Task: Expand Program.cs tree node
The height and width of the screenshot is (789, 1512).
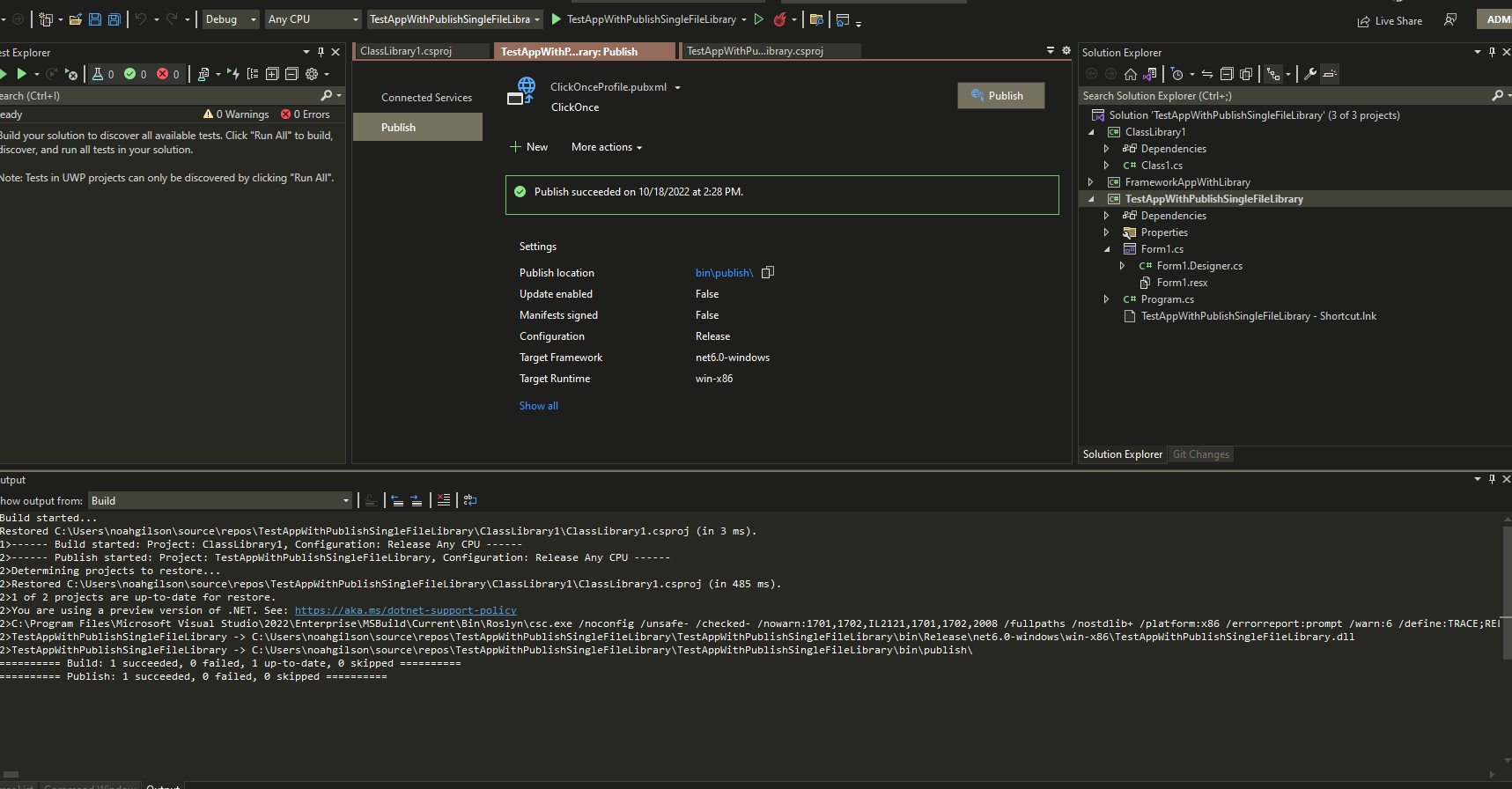Action: pyautogui.click(x=1107, y=299)
